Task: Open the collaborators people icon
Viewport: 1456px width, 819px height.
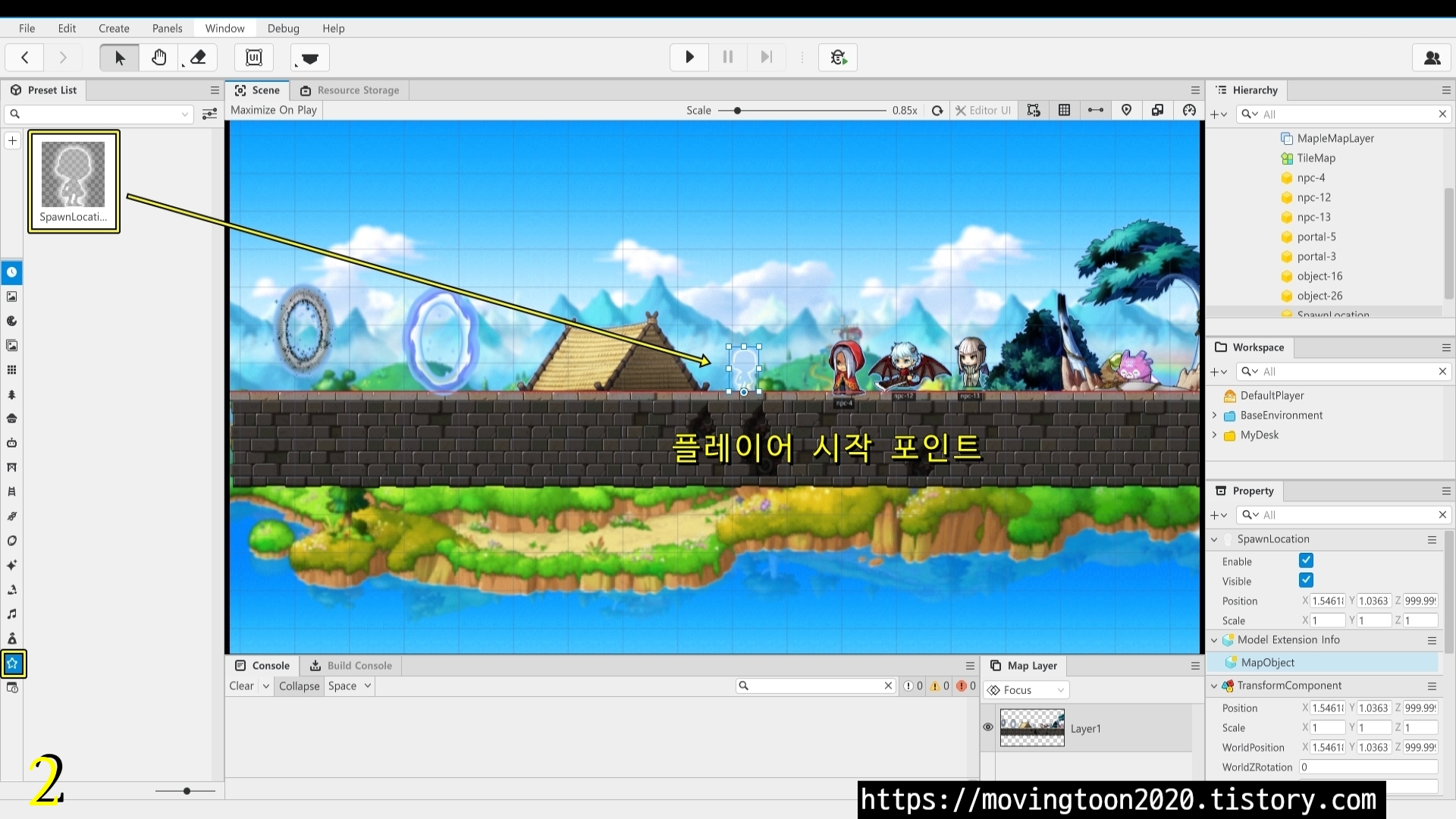Action: pos(1432,58)
